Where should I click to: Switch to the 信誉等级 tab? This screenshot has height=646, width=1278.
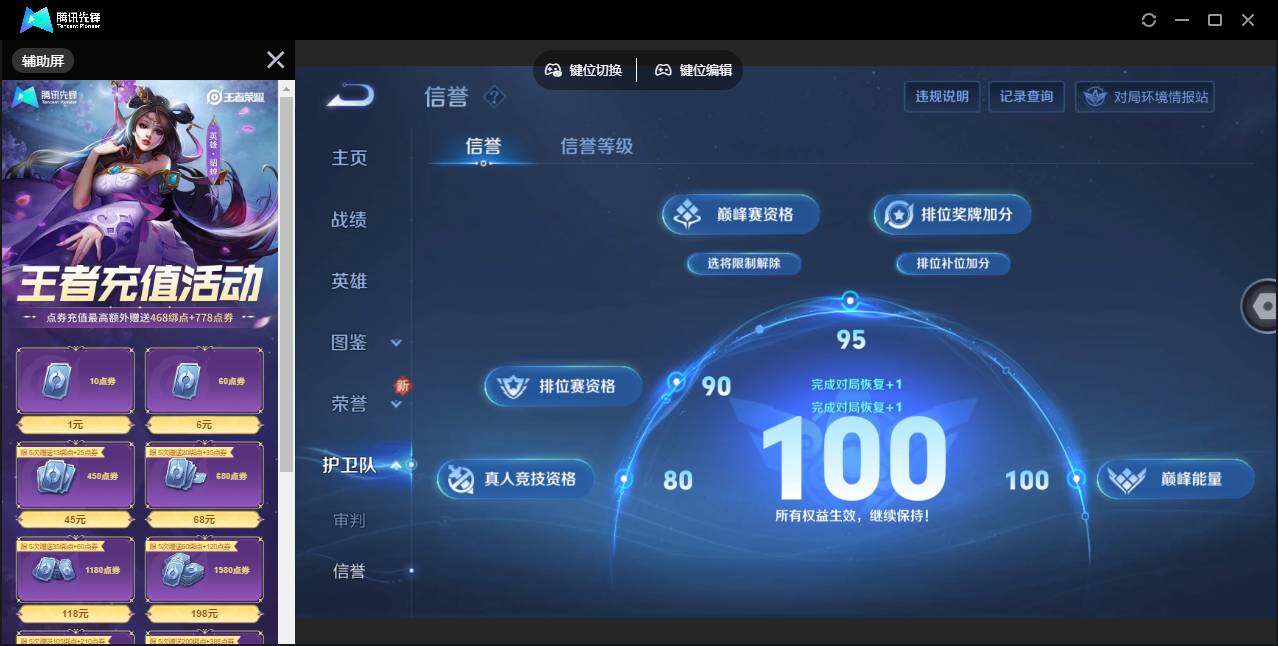(x=596, y=146)
